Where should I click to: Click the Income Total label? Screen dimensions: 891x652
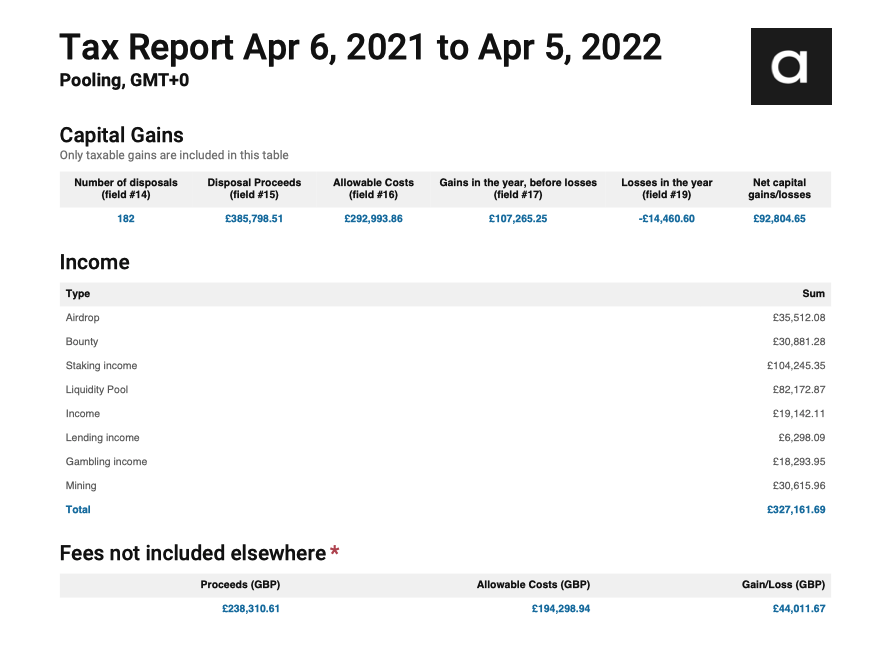pyautogui.click(x=78, y=510)
